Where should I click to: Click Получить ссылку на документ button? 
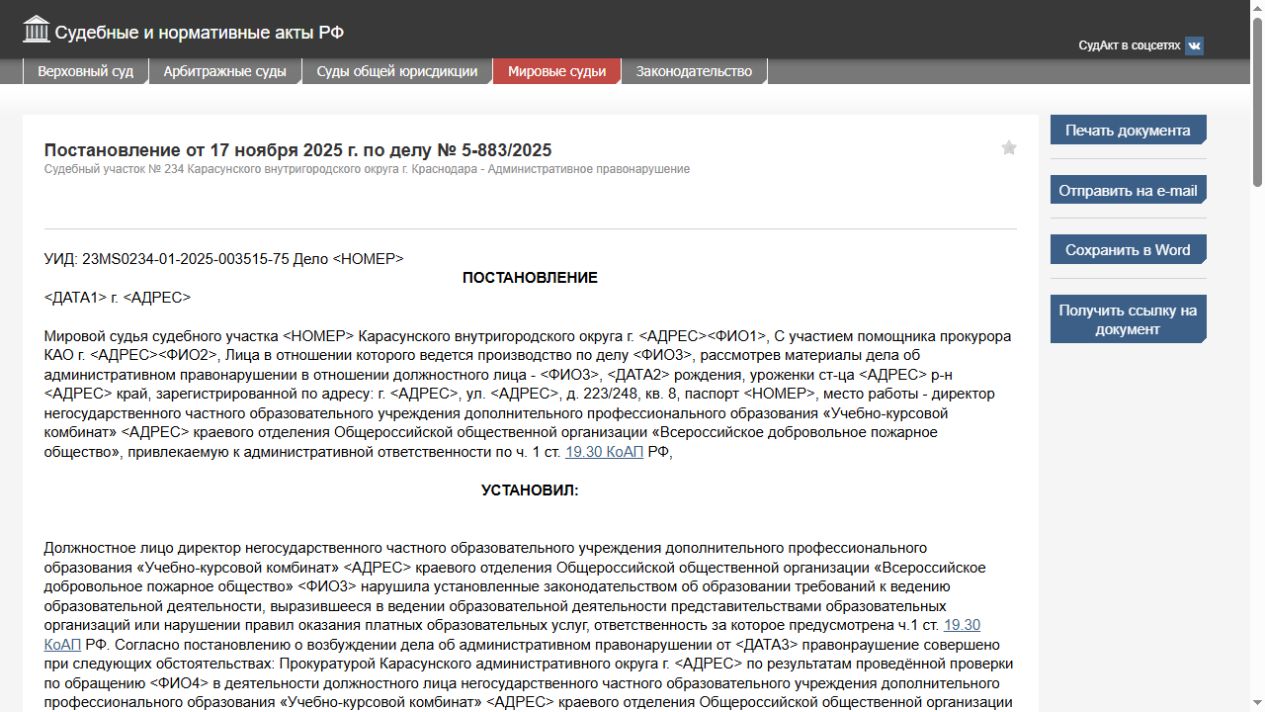click(1128, 319)
